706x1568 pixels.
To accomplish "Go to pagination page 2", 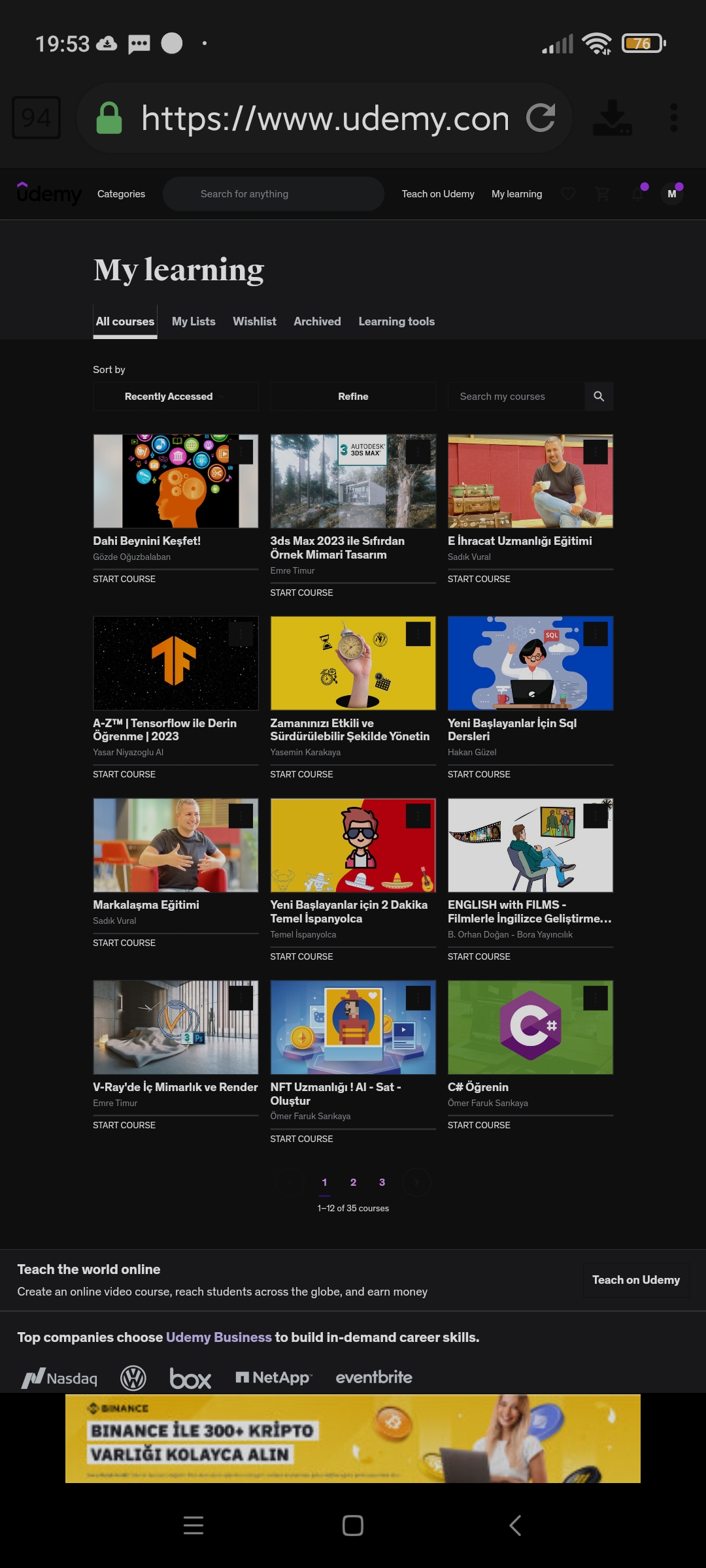I will point(353,1182).
